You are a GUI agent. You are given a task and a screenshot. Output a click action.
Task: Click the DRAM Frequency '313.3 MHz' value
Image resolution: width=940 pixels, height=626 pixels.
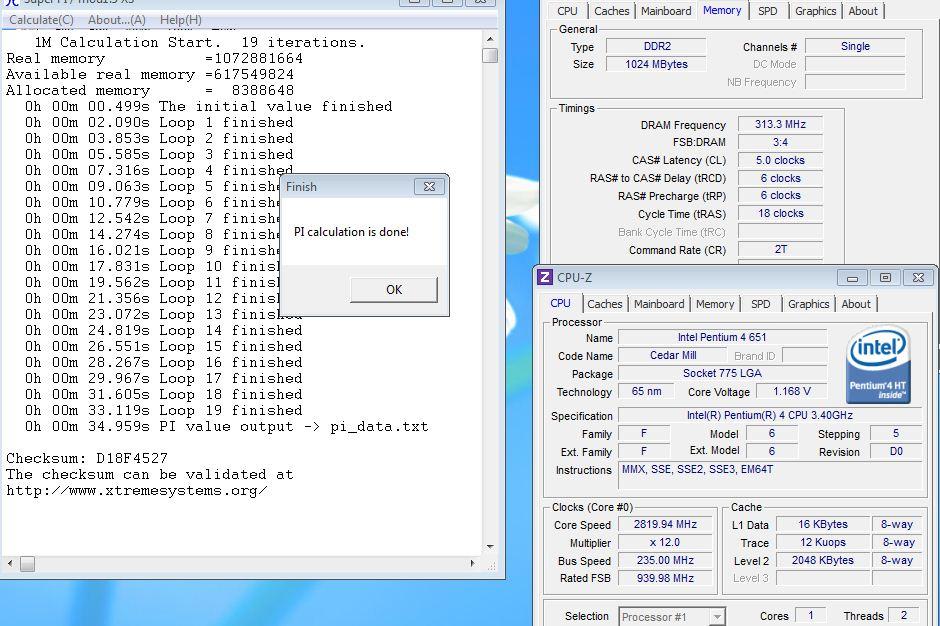click(780, 125)
